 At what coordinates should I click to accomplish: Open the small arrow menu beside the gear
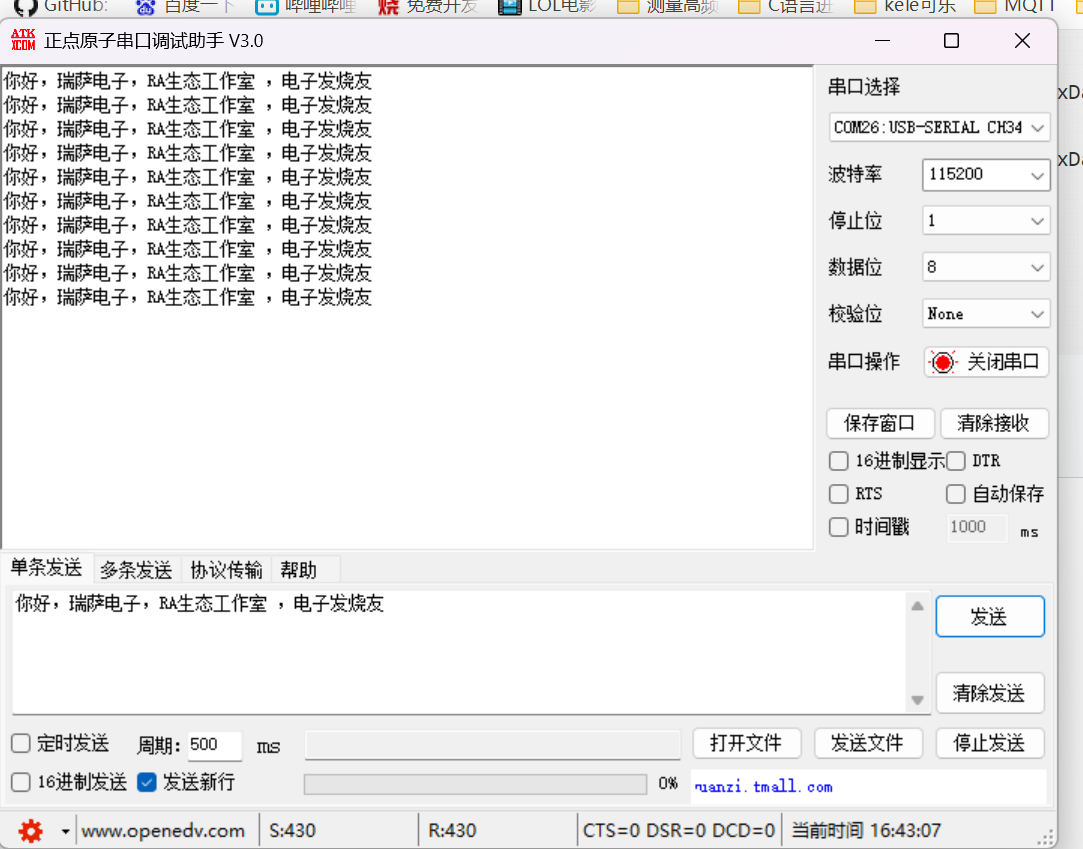(65, 831)
